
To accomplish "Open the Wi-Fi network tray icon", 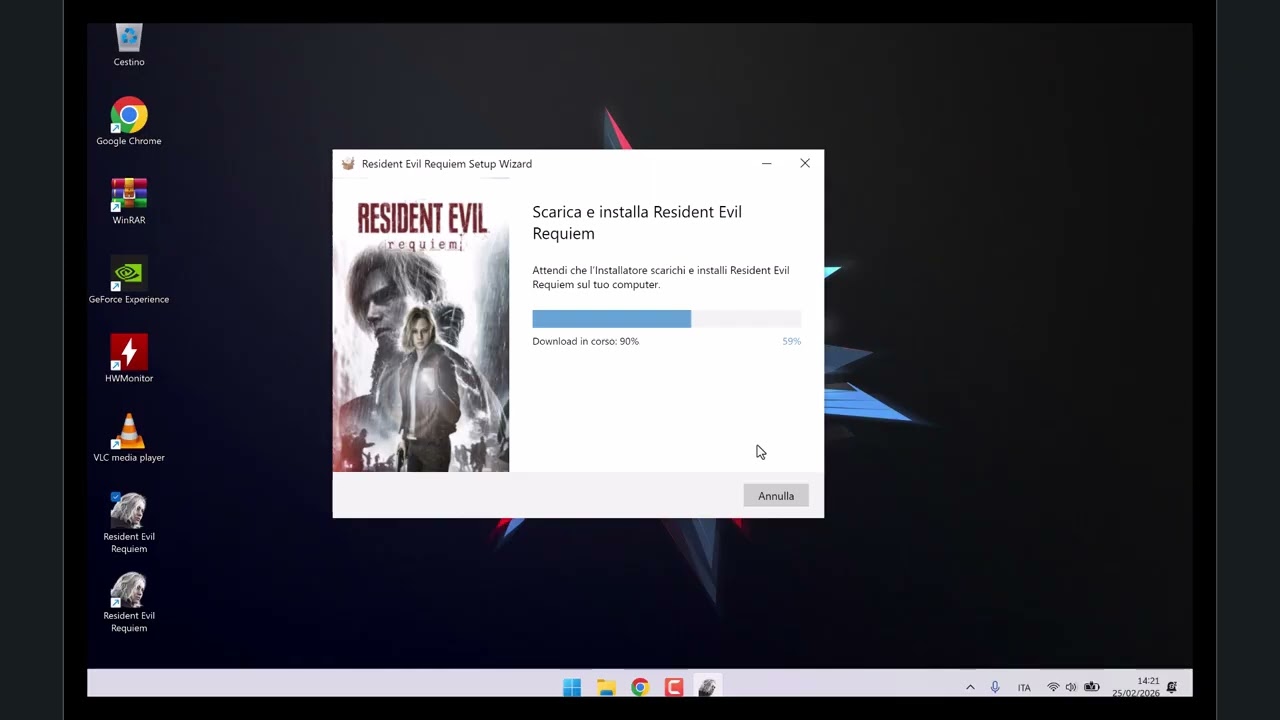I will click(x=1053, y=687).
